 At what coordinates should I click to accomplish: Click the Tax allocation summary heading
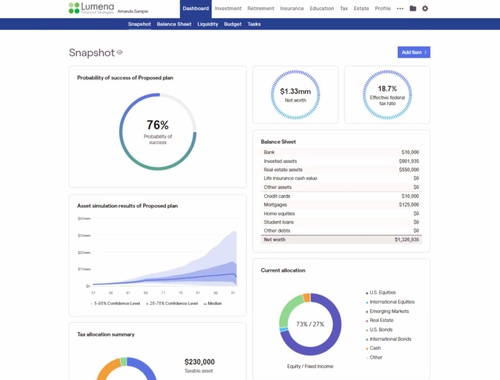106,334
